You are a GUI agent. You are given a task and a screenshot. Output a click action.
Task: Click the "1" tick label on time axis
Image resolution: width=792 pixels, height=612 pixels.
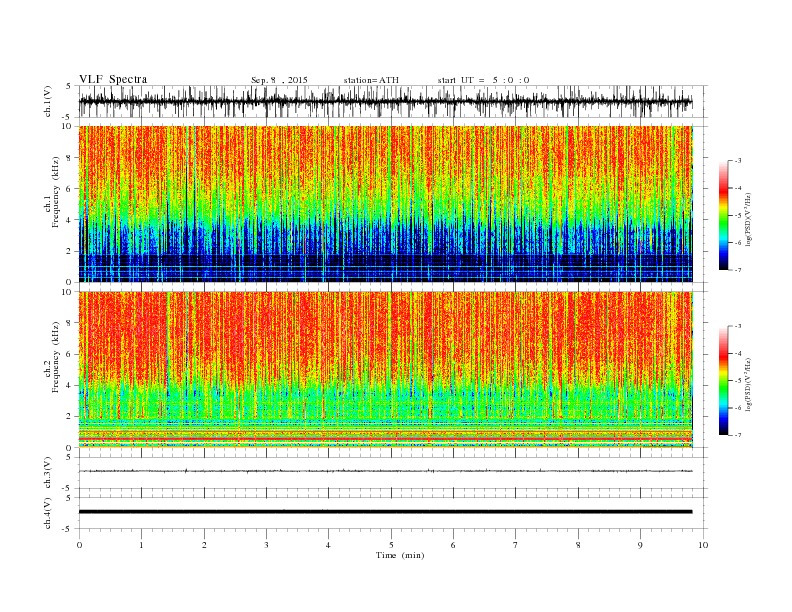[141, 545]
